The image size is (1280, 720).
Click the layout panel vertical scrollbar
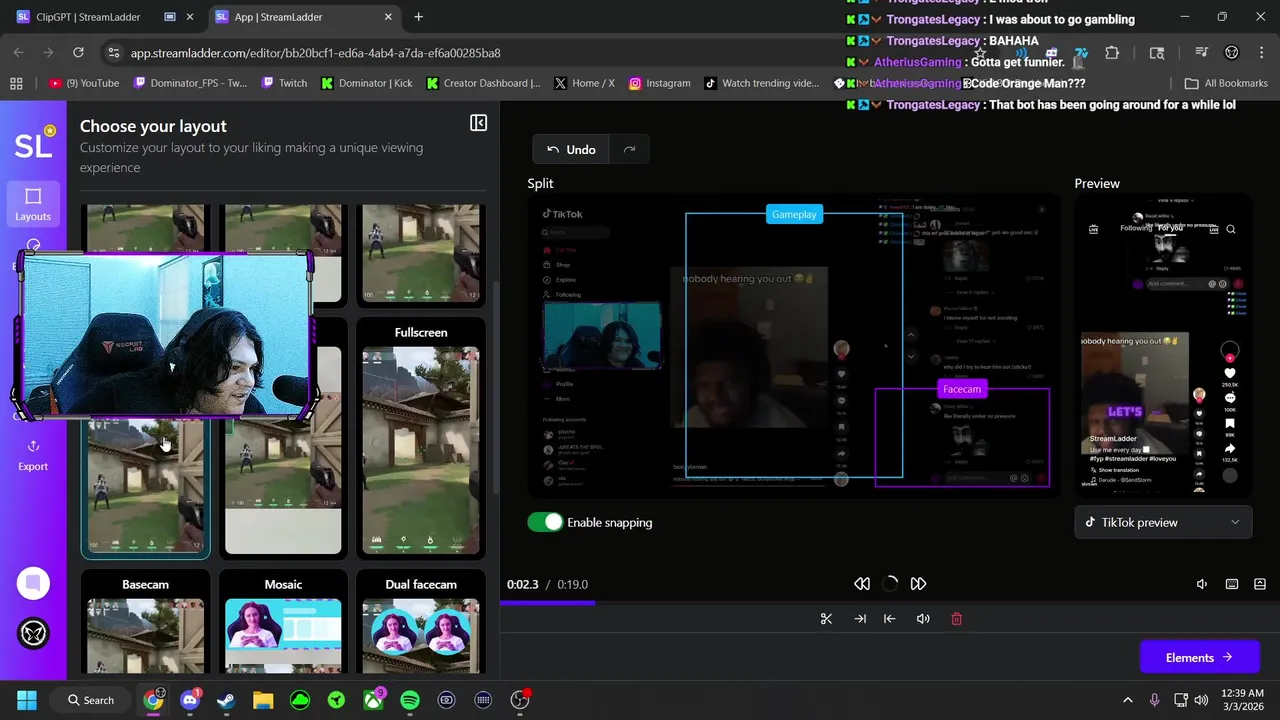(x=494, y=390)
